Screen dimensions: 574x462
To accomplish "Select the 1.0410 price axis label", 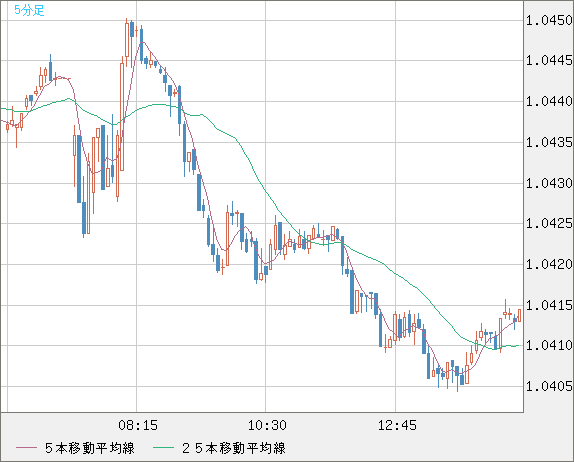I will [549, 345].
